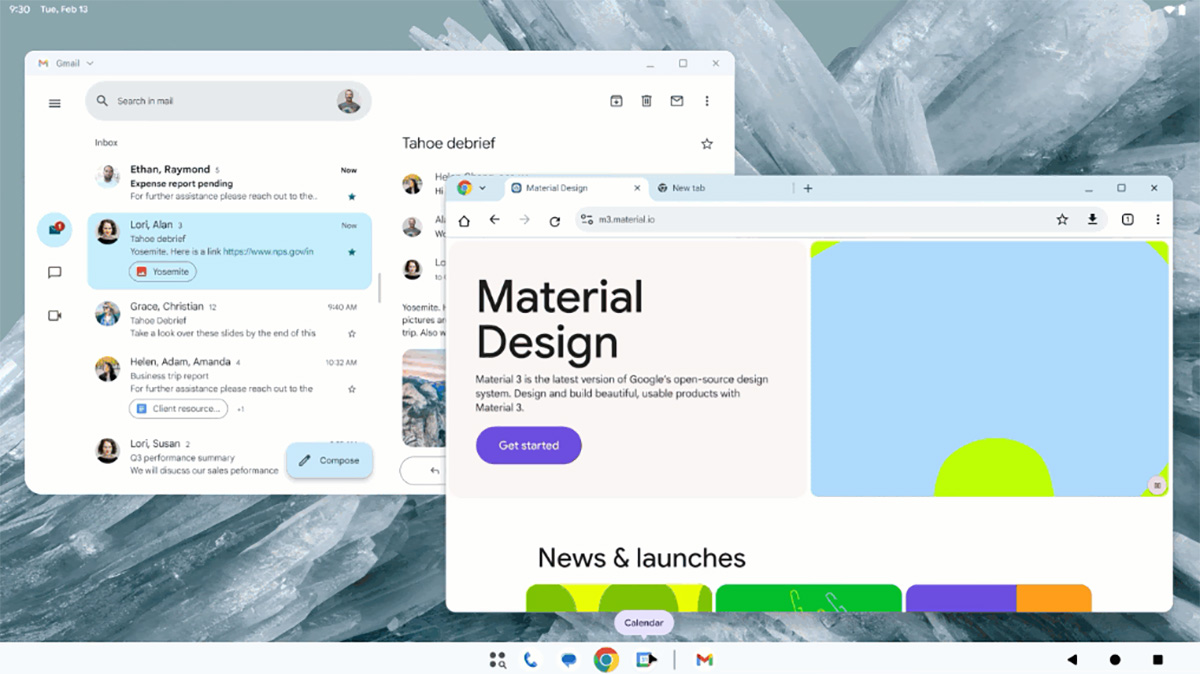The width and height of the screenshot is (1200, 674).
Task: Compose a new email
Action: [x=330, y=460]
